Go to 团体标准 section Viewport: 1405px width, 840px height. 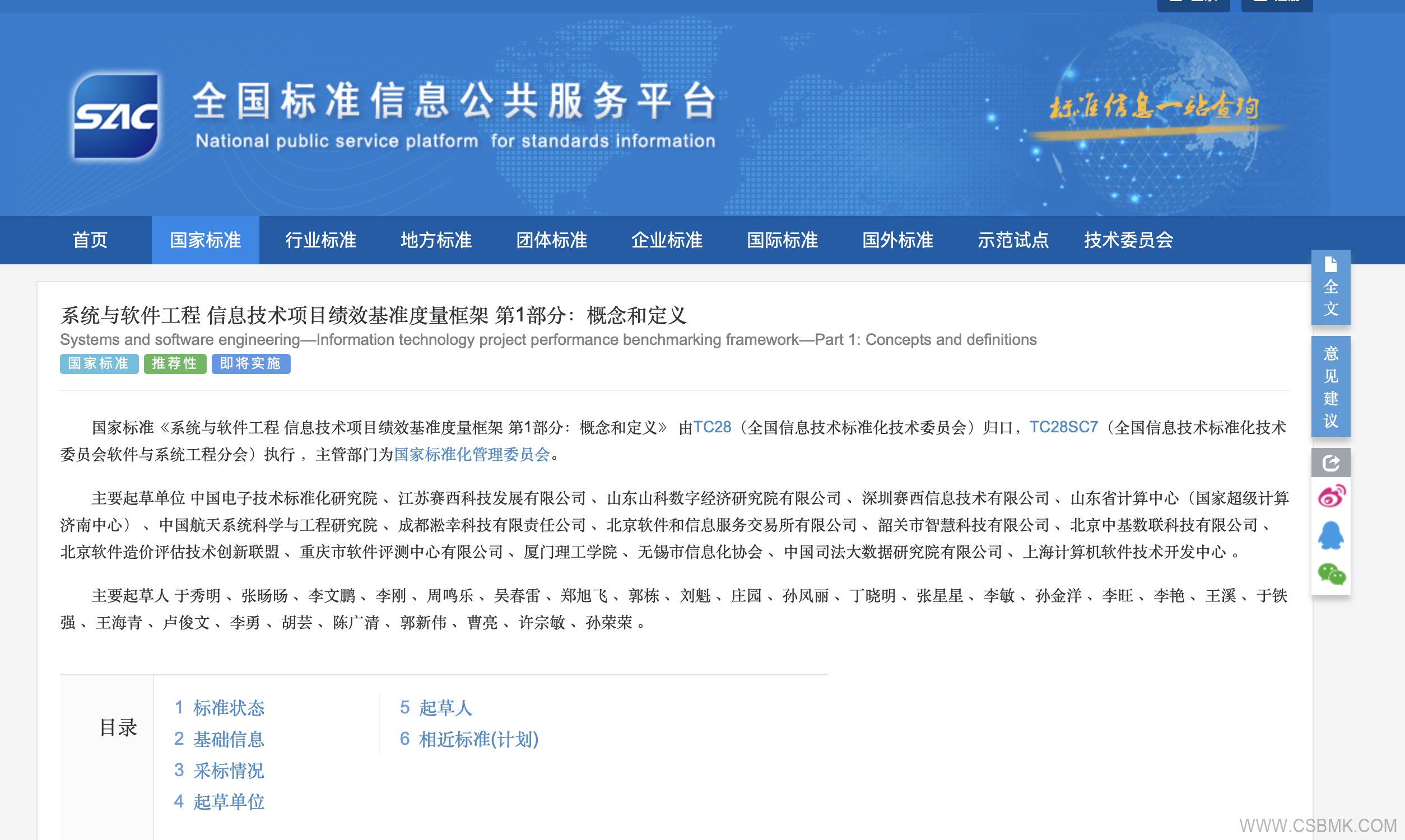click(x=551, y=240)
